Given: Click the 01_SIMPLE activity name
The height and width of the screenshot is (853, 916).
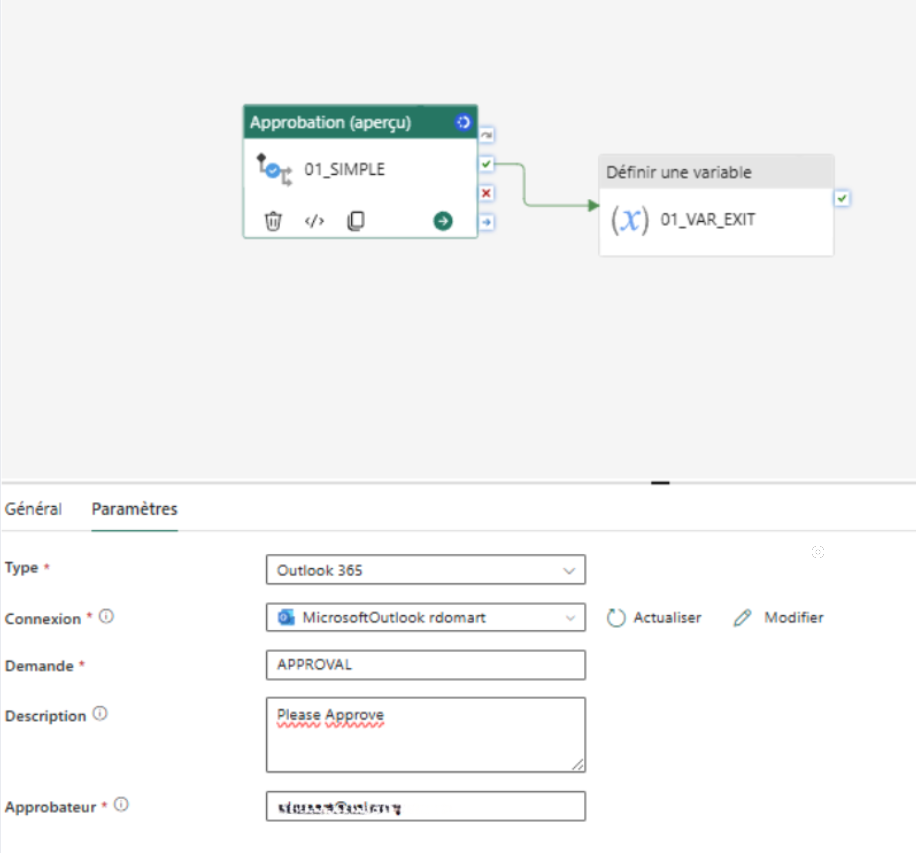Looking at the screenshot, I should (344, 169).
